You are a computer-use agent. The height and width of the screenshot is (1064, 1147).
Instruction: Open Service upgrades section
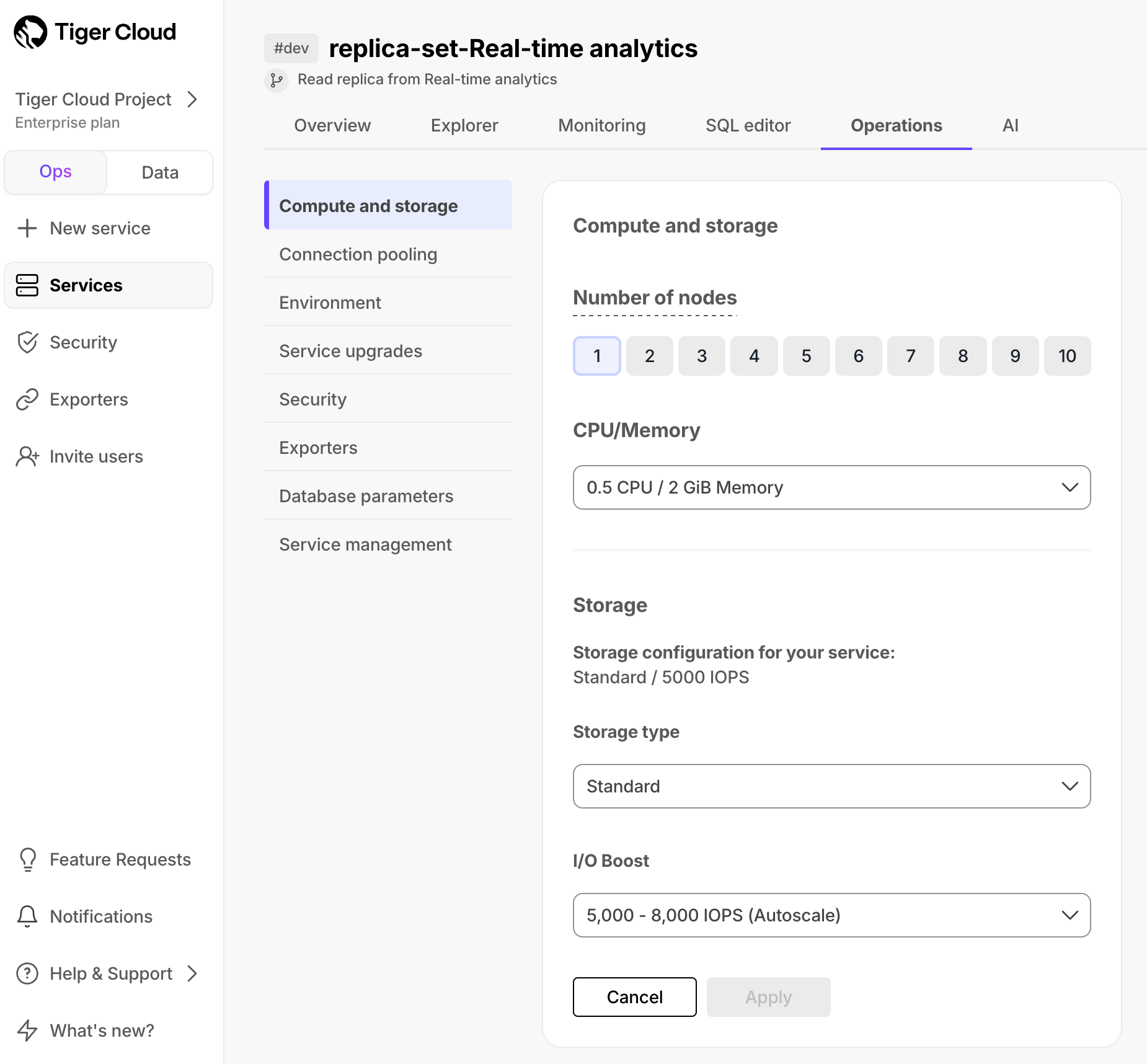388,351
